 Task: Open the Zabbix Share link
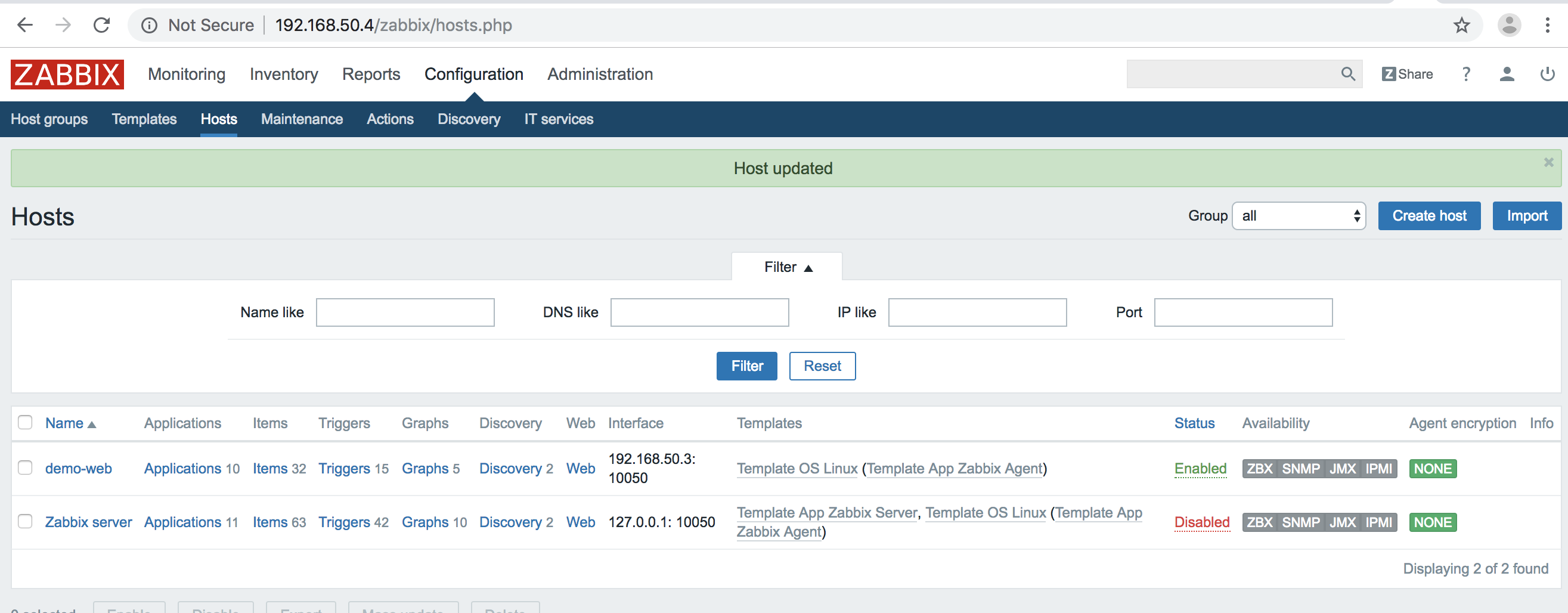(1406, 75)
